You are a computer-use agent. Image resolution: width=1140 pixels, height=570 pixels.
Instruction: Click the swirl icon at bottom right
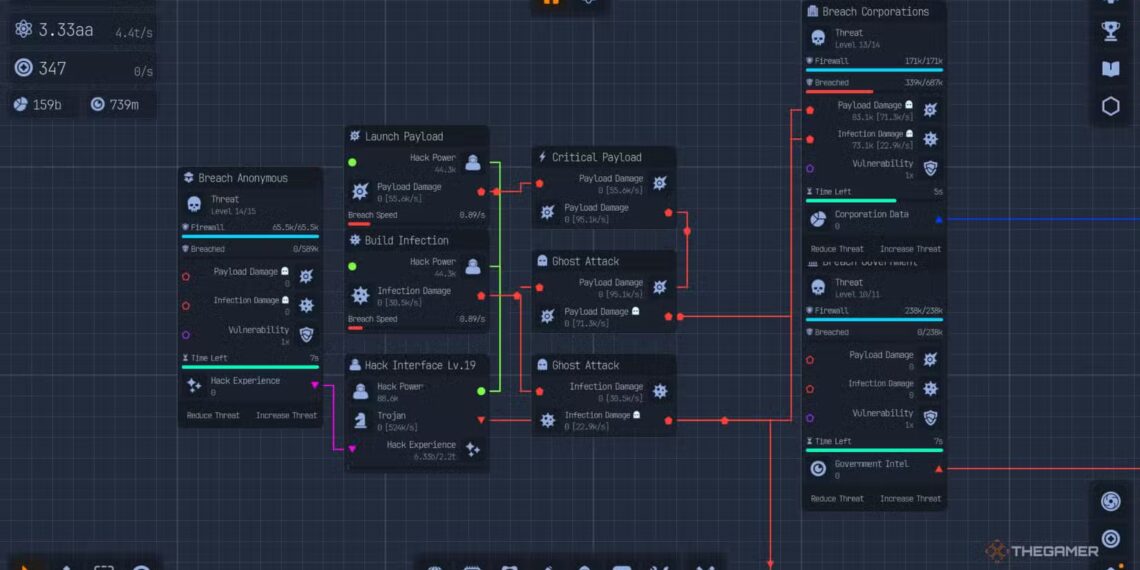pos(1110,501)
